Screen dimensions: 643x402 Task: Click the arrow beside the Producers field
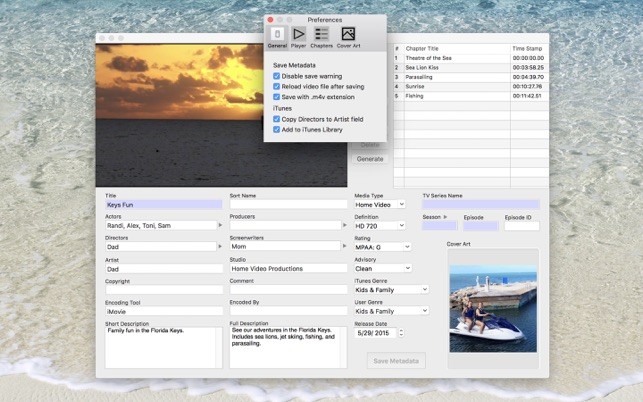coord(344,226)
